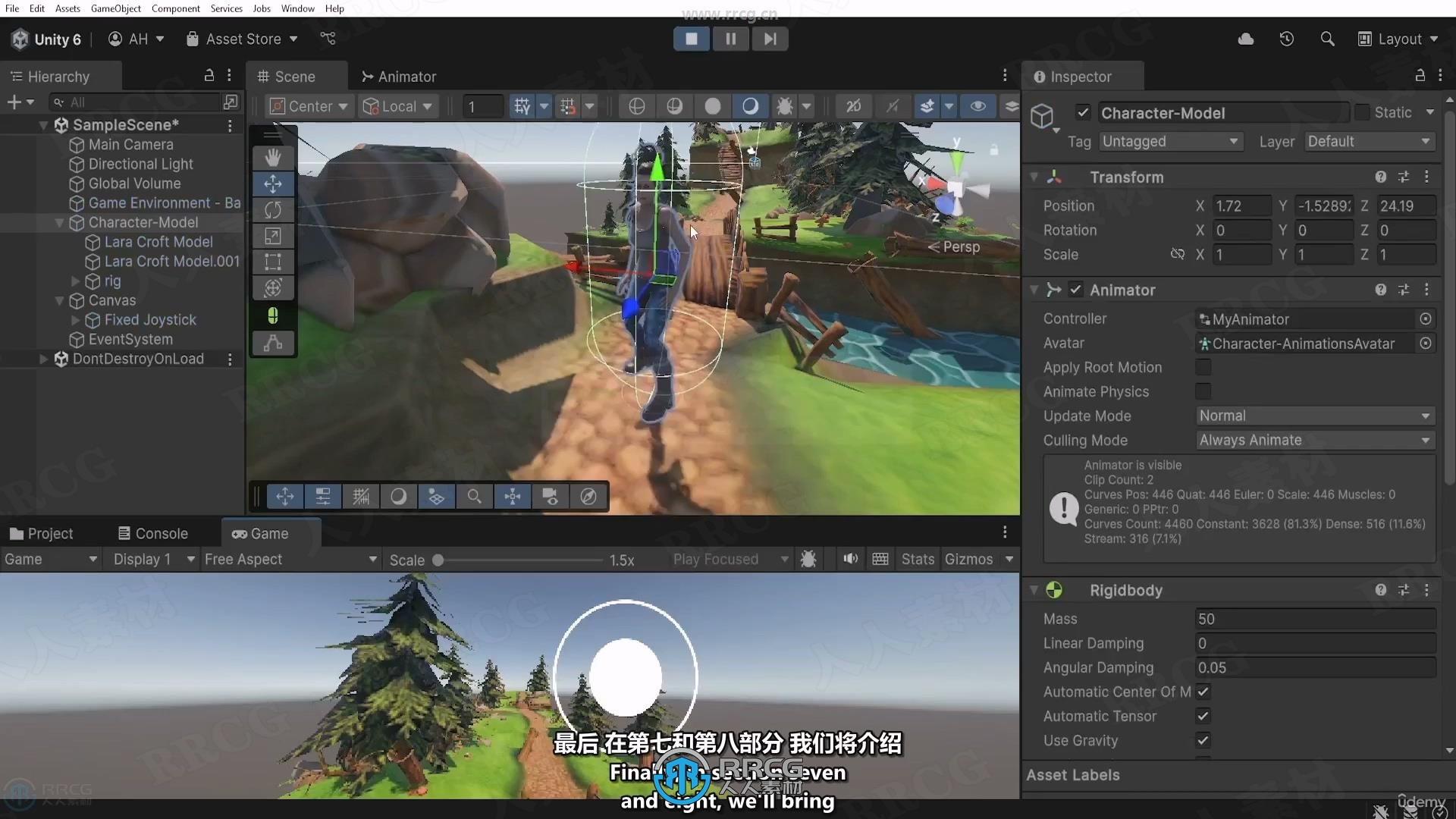This screenshot has height=819, width=1456.
Task: Toggle Automatic Tensor checkbox
Action: (x=1203, y=716)
